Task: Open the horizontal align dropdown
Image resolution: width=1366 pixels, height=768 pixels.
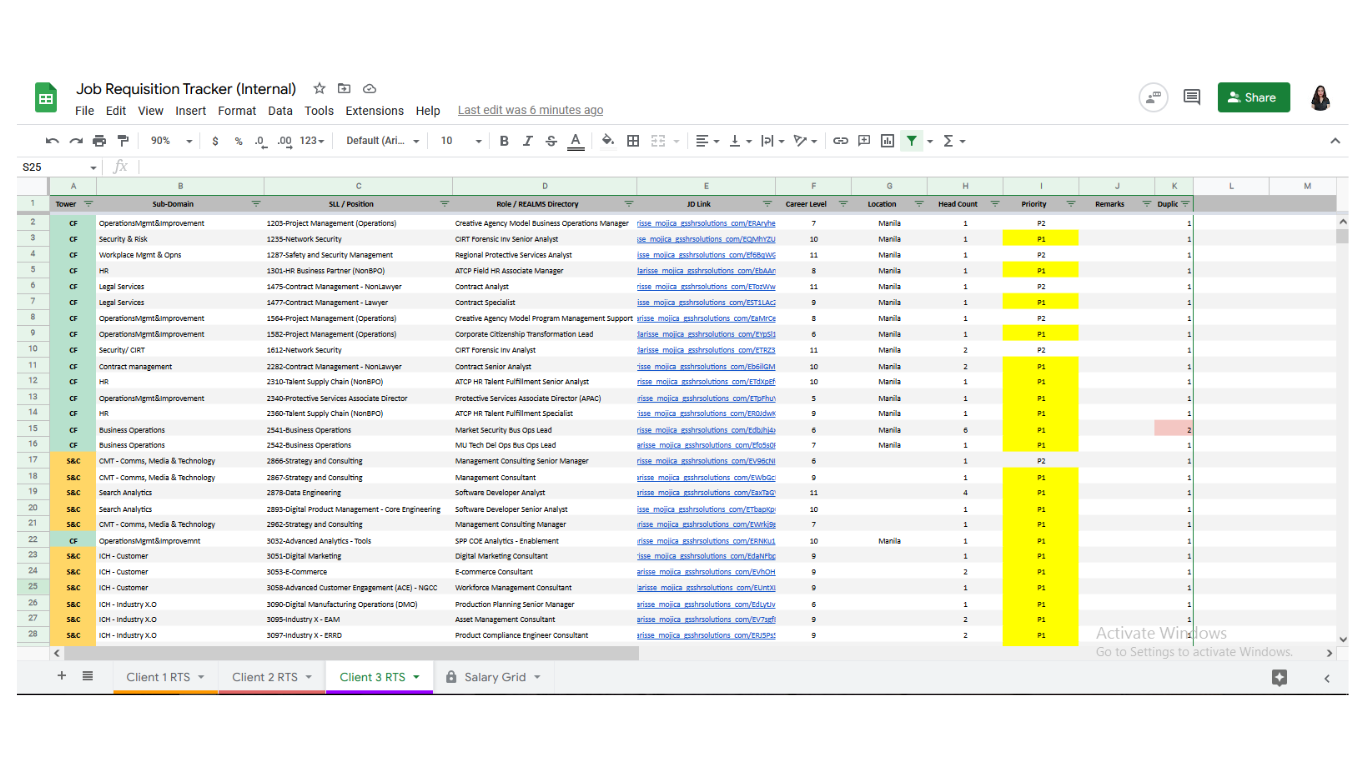Action: tap(707, 141)
